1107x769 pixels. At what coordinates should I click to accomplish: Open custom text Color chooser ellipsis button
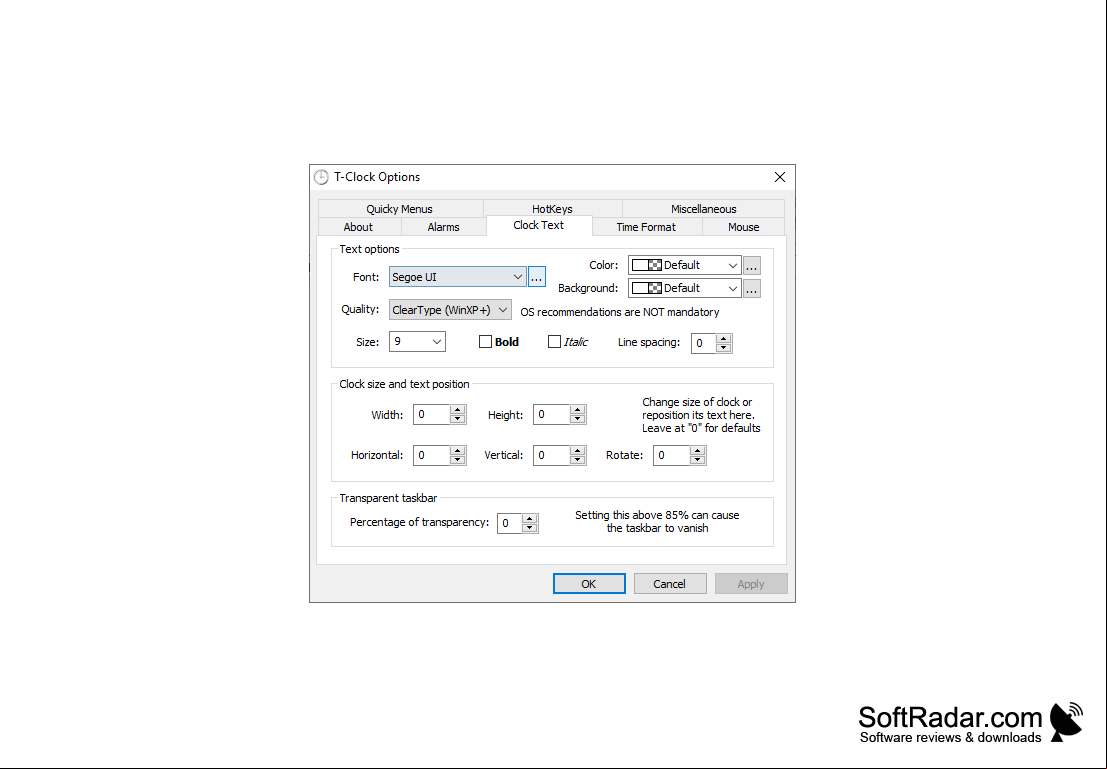click(x=751, y=266)
